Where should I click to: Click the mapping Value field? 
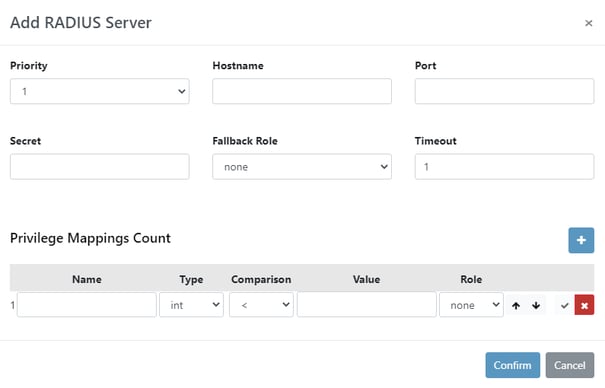coord(367,305)
